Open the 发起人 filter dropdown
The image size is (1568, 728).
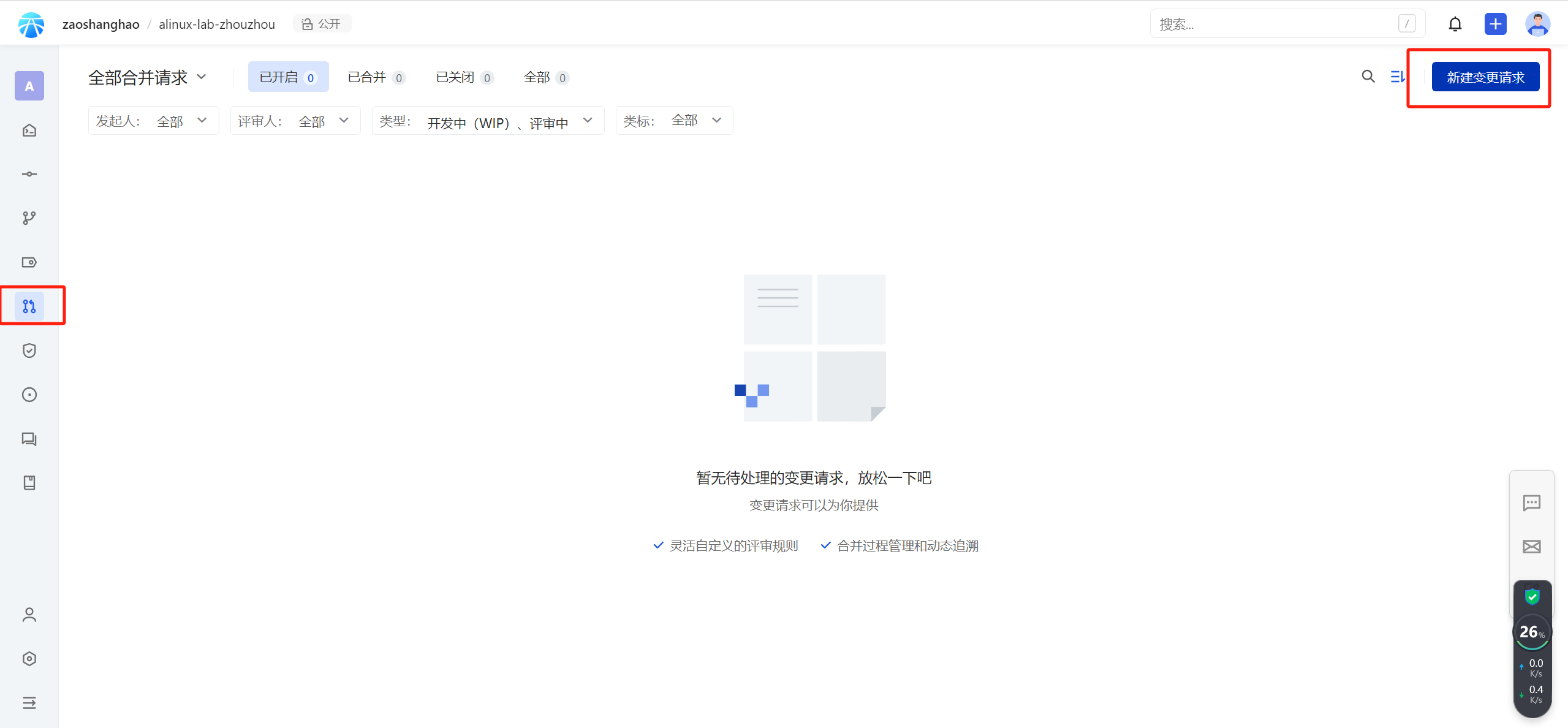(x=153, y=121)
